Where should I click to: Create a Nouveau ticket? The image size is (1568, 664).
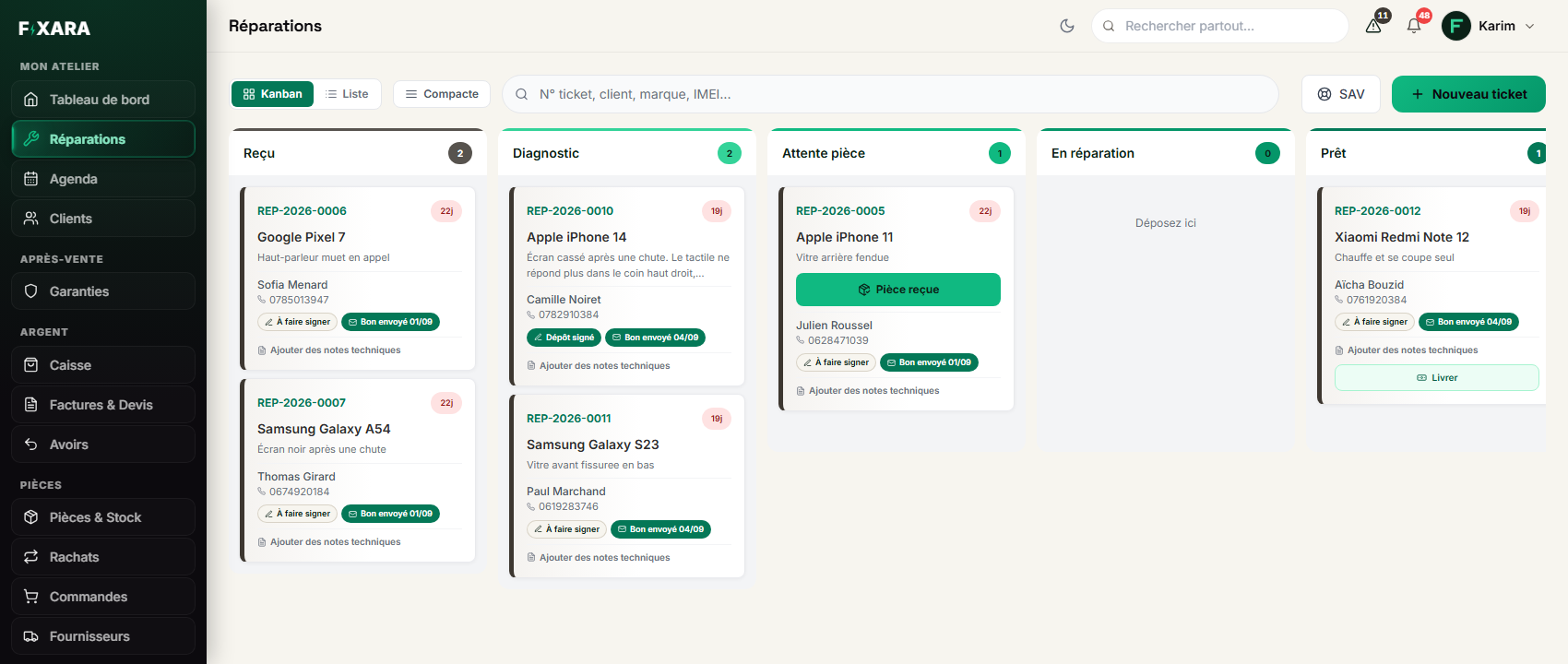point(1468,94)
